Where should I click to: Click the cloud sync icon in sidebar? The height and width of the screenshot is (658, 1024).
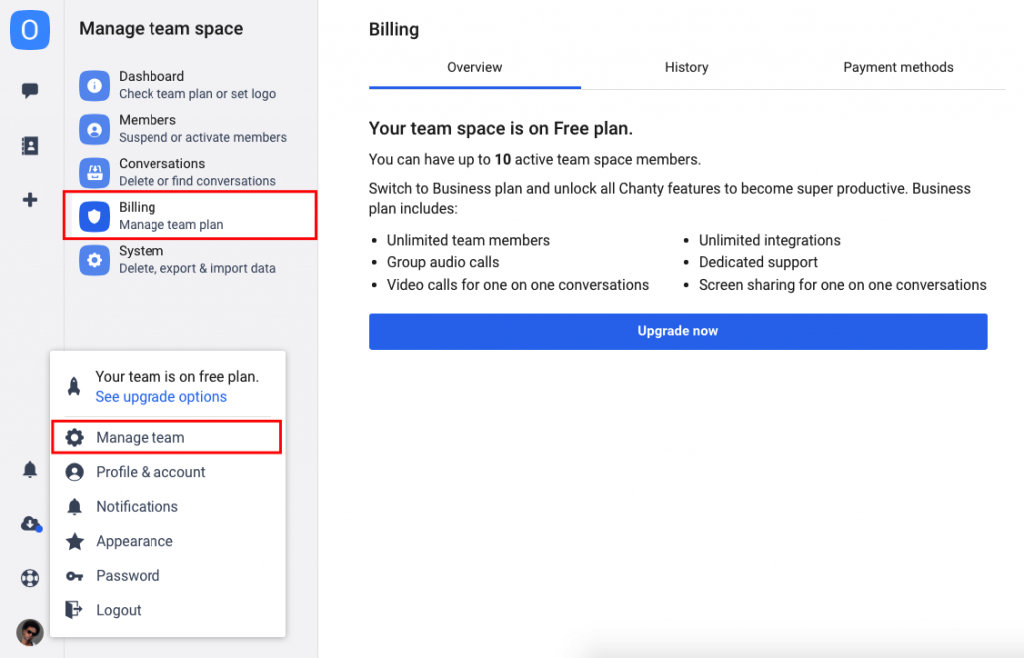coord(29,523)
